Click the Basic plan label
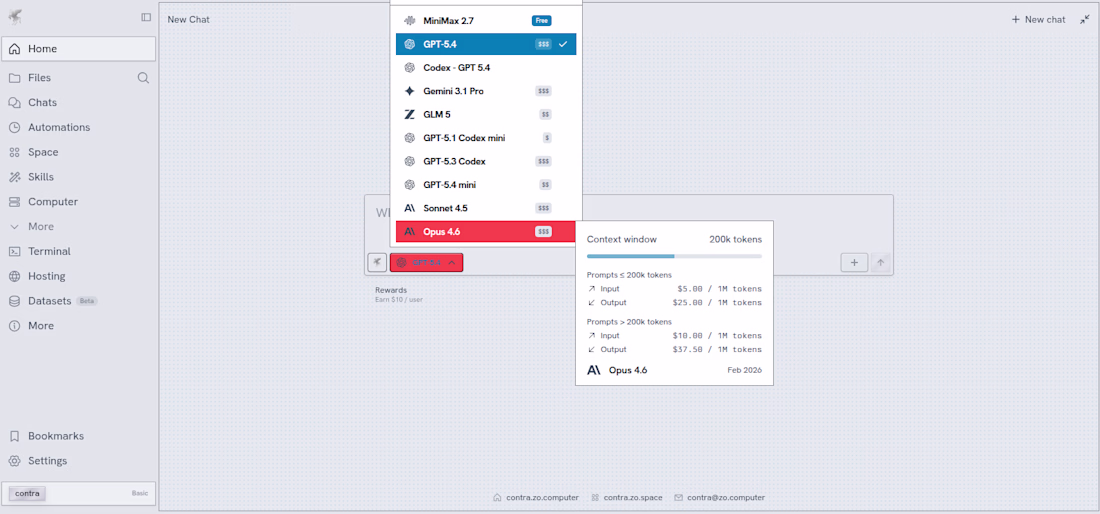Viewport: 1100px width, 514px height. pyautogui.click(x=140, y=493)
